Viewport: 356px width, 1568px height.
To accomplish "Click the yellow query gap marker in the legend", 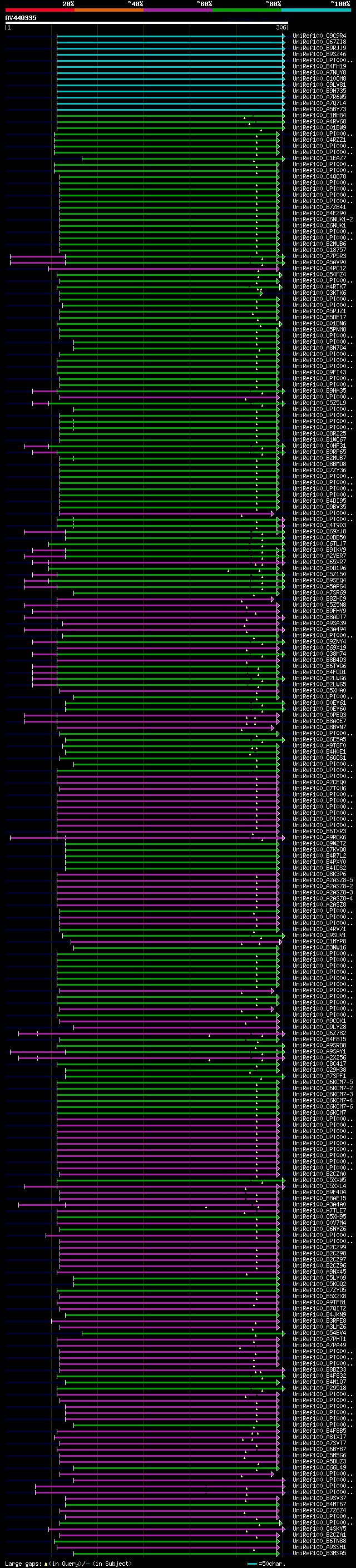I will (46, 1563).
